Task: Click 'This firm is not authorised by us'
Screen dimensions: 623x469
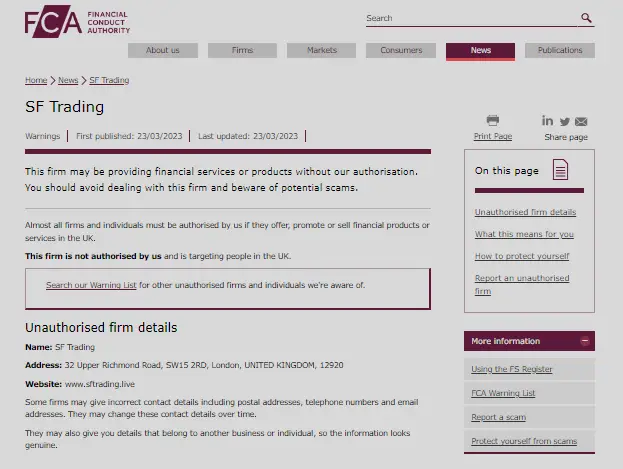Action: tap(93, 256)
